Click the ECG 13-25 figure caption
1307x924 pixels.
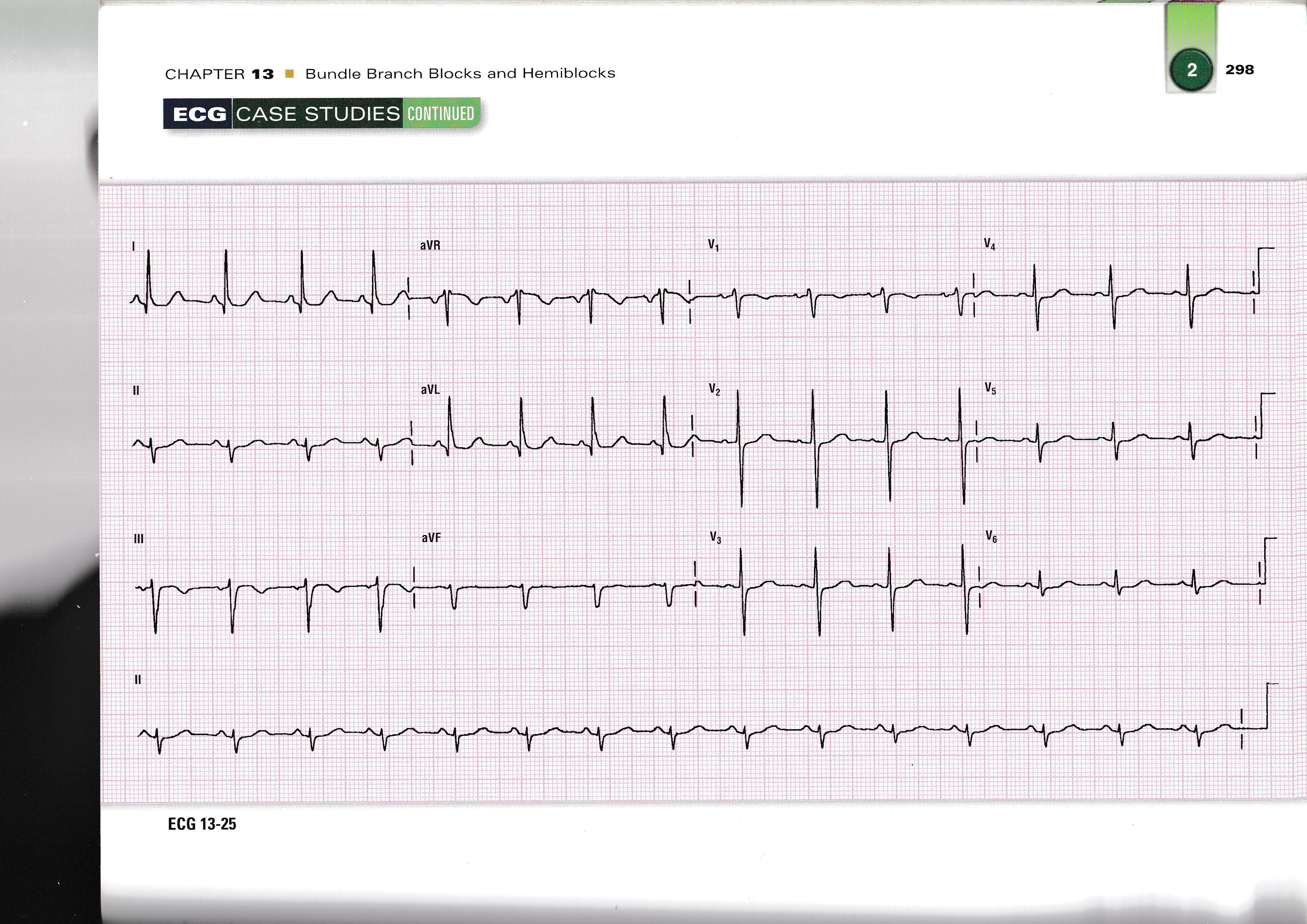(x=202, y=824)
